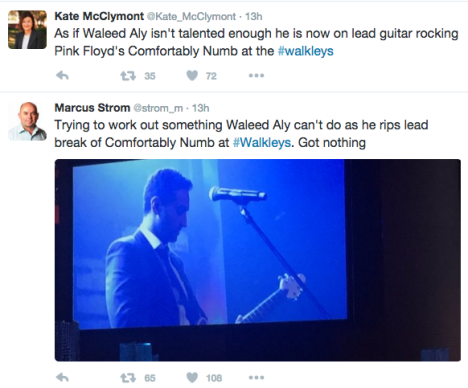
Task: Open Marcus Strom's display name link
Action: pyautogui.click(x=92, y=108)
